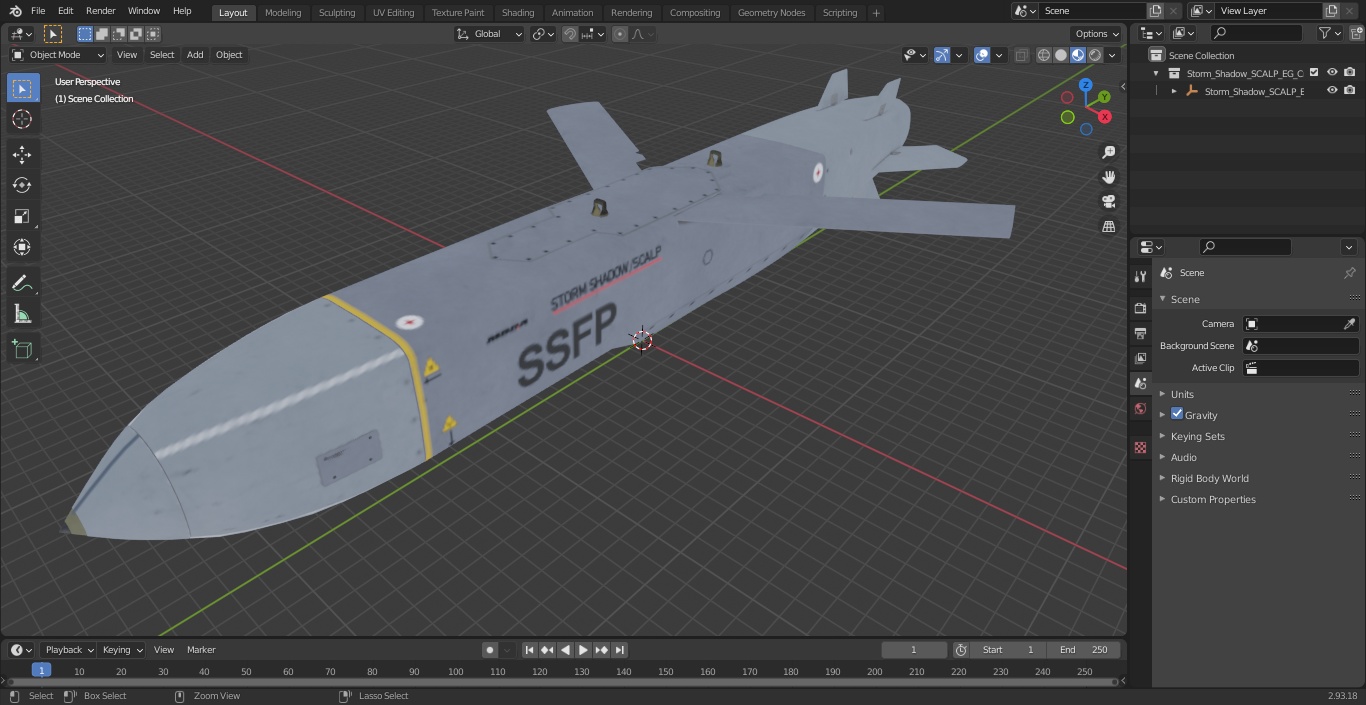Image resolution: width=1366 pixels, height=705 pixels.
Task: Activate the Select Box tool
Action: (x=22, y=88)
